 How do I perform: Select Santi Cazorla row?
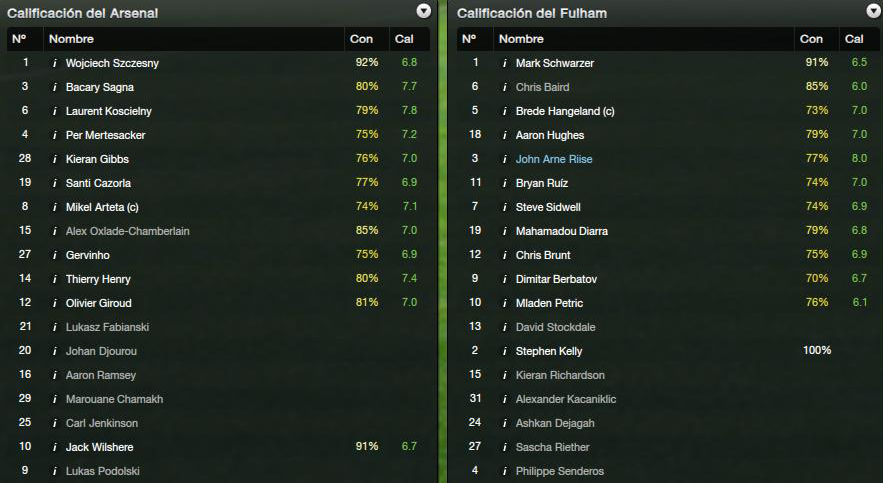[x=218, y=183]
